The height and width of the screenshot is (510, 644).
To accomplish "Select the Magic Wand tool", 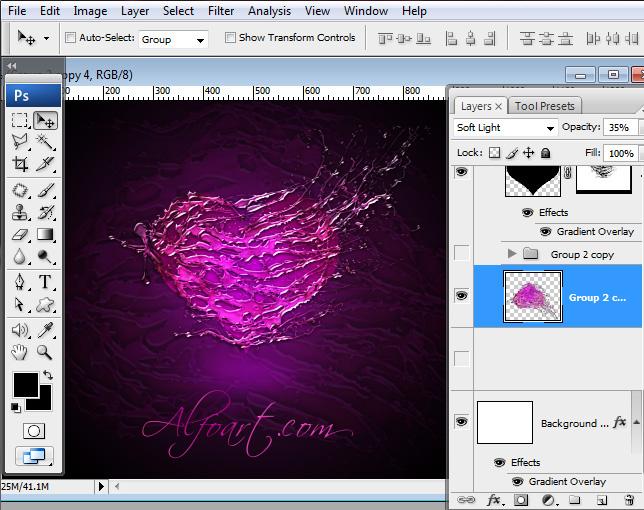I will click(x=45, y=142).
